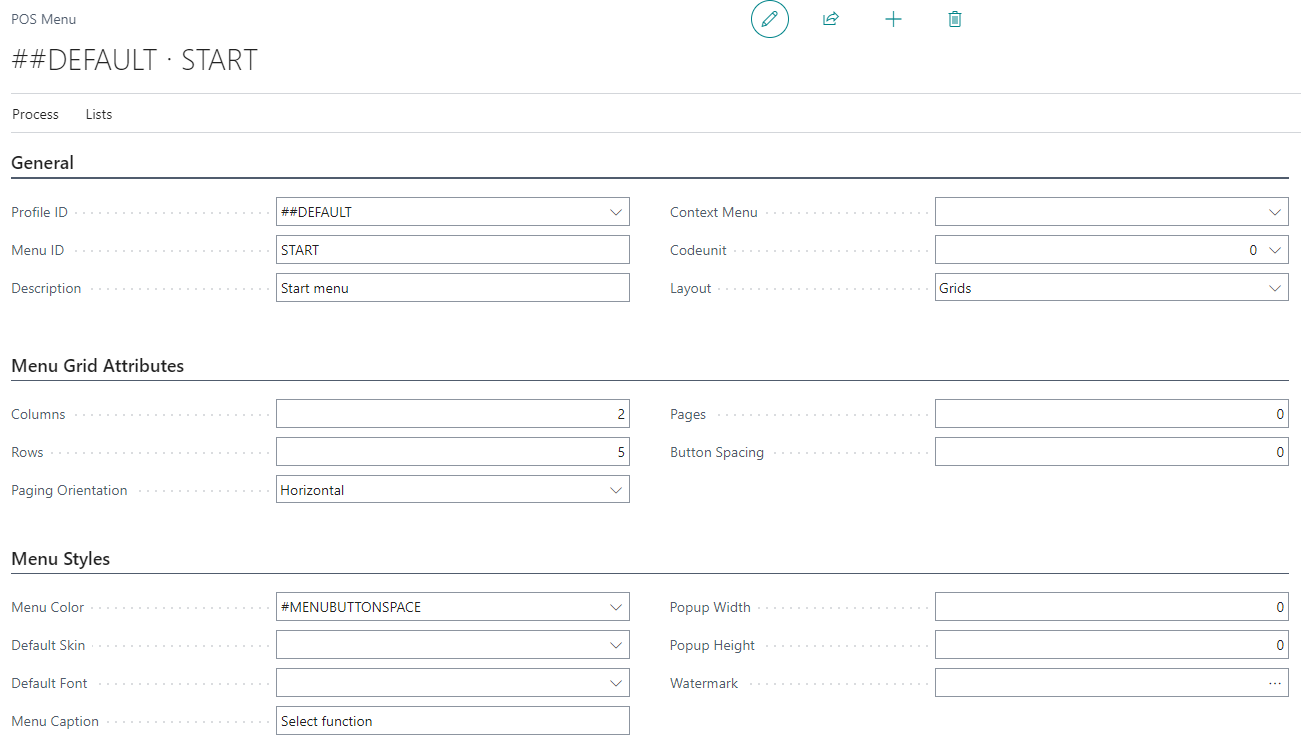
Task: Click the share icon
Action: coord(830,19)
